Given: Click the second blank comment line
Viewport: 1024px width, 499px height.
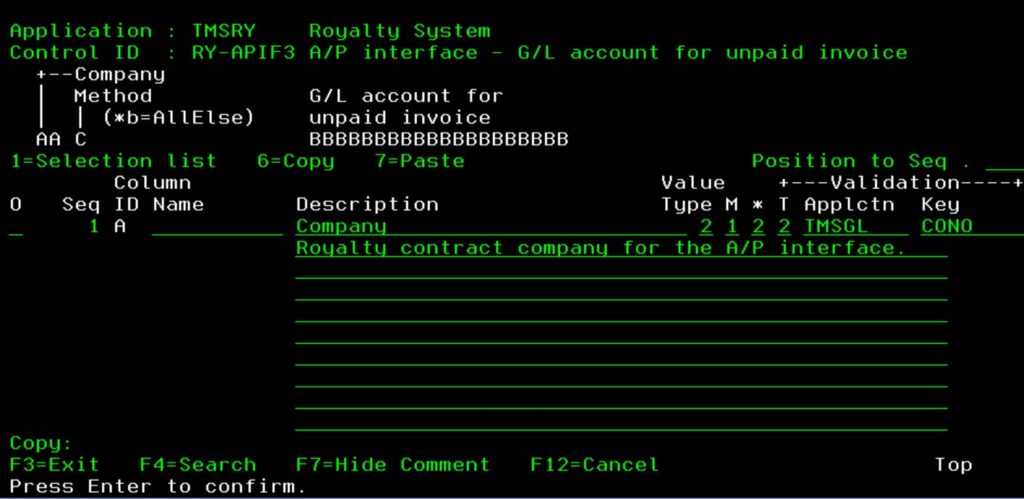Looking at the screenshot, I should (x=620, y=292).
